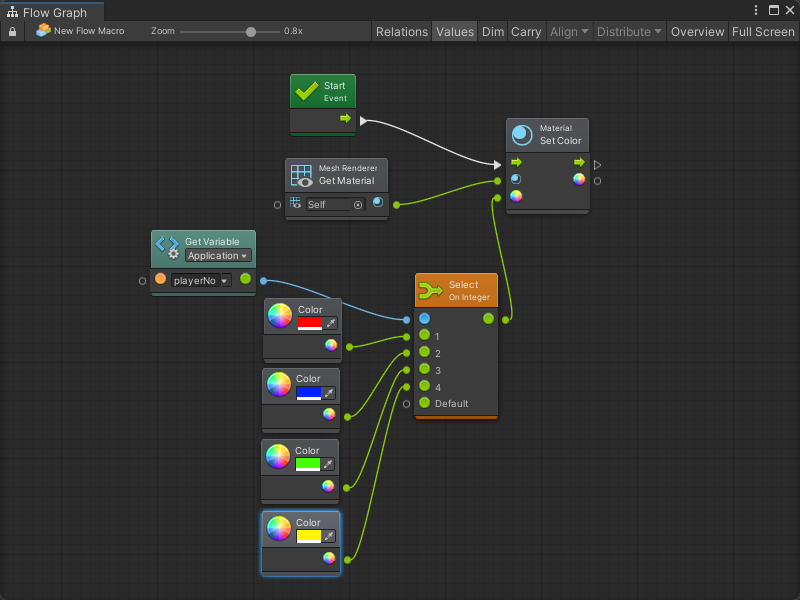Open the window options kebab menu
This screenshot has height=600, width=800.
click(x=757, y=10)
